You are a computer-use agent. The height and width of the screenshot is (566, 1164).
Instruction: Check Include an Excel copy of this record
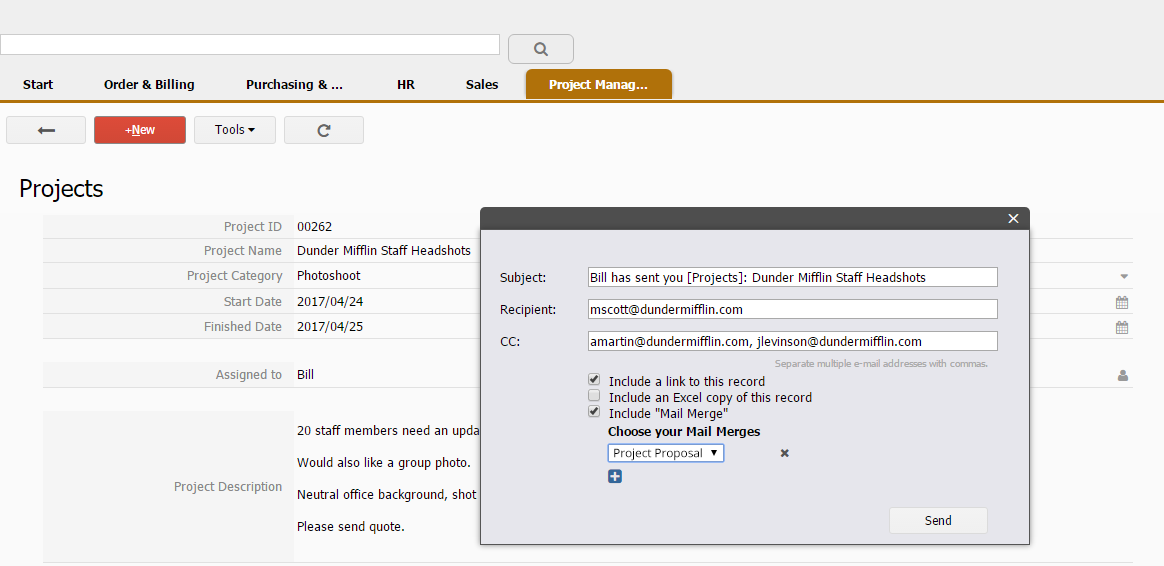pos(594,396)
